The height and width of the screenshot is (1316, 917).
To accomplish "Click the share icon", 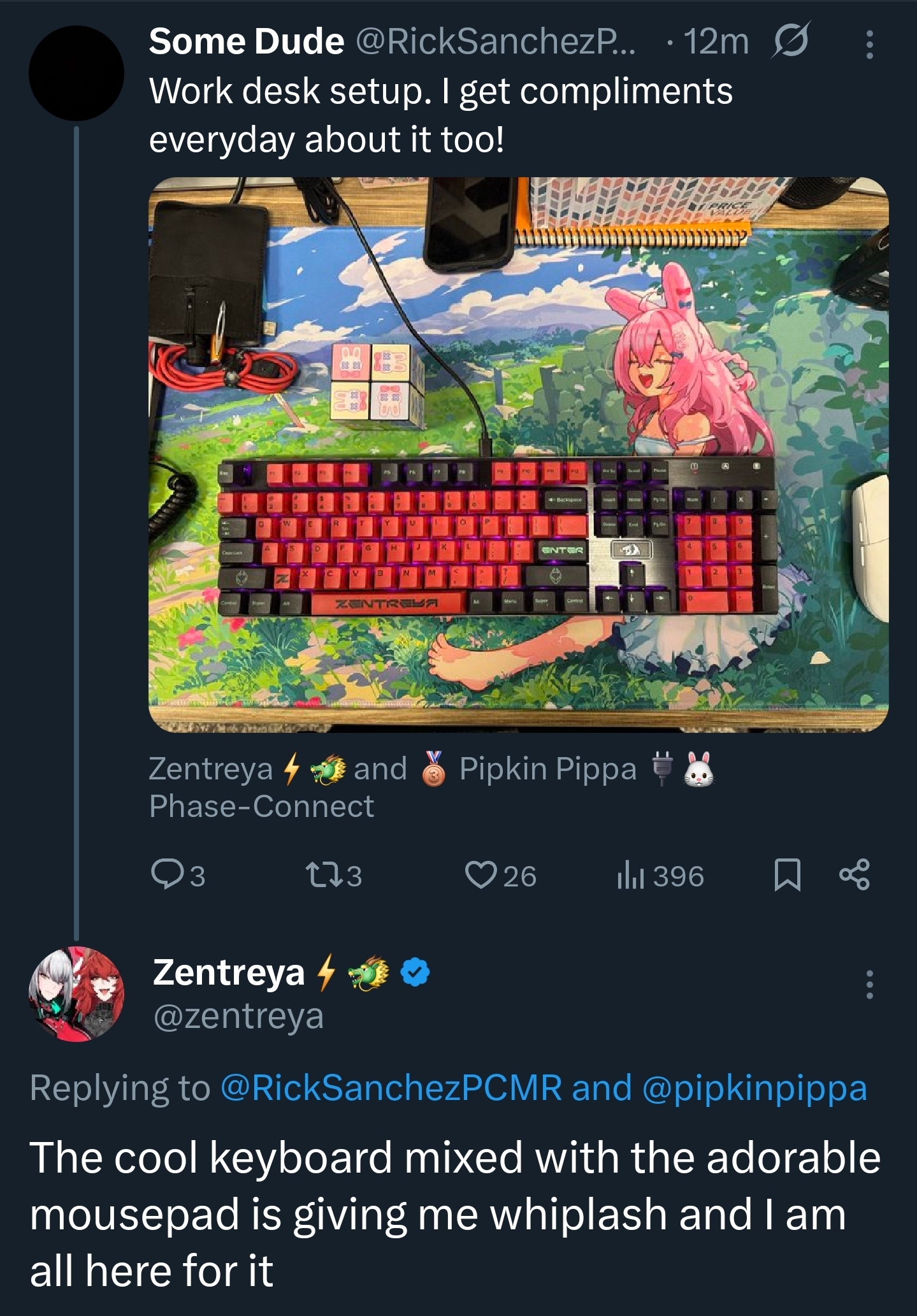I will tap(854, 875).
